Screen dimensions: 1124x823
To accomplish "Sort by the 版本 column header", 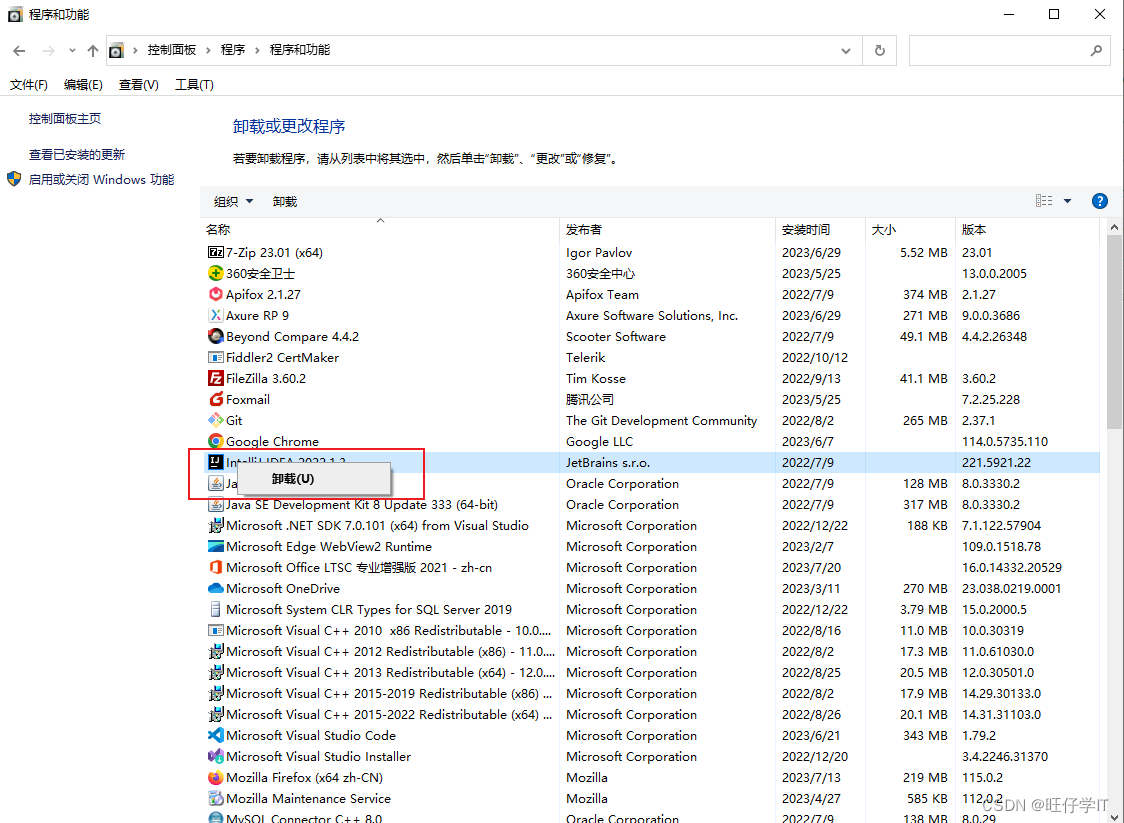I will (1027, 229).
